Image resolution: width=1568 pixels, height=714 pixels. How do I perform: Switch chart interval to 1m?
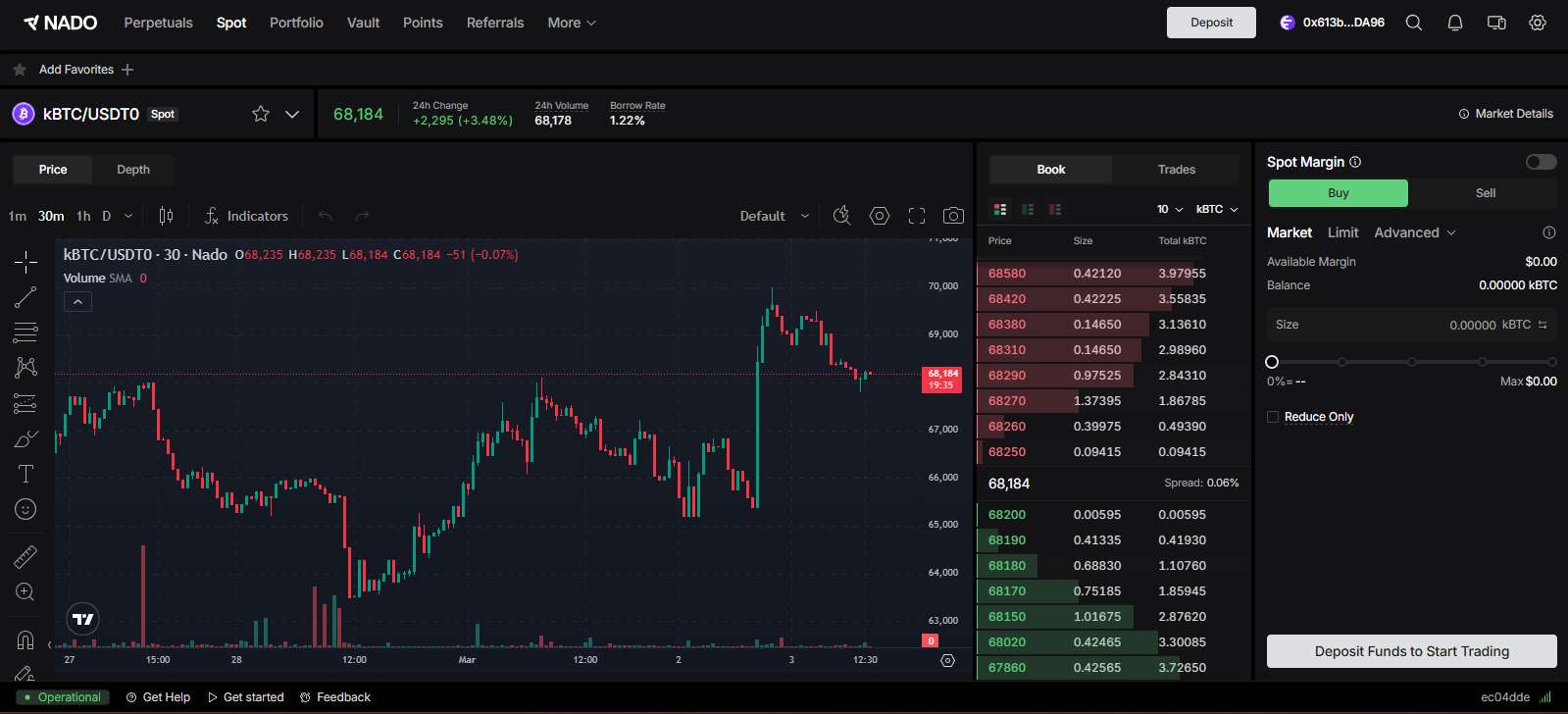coord(18,216)
